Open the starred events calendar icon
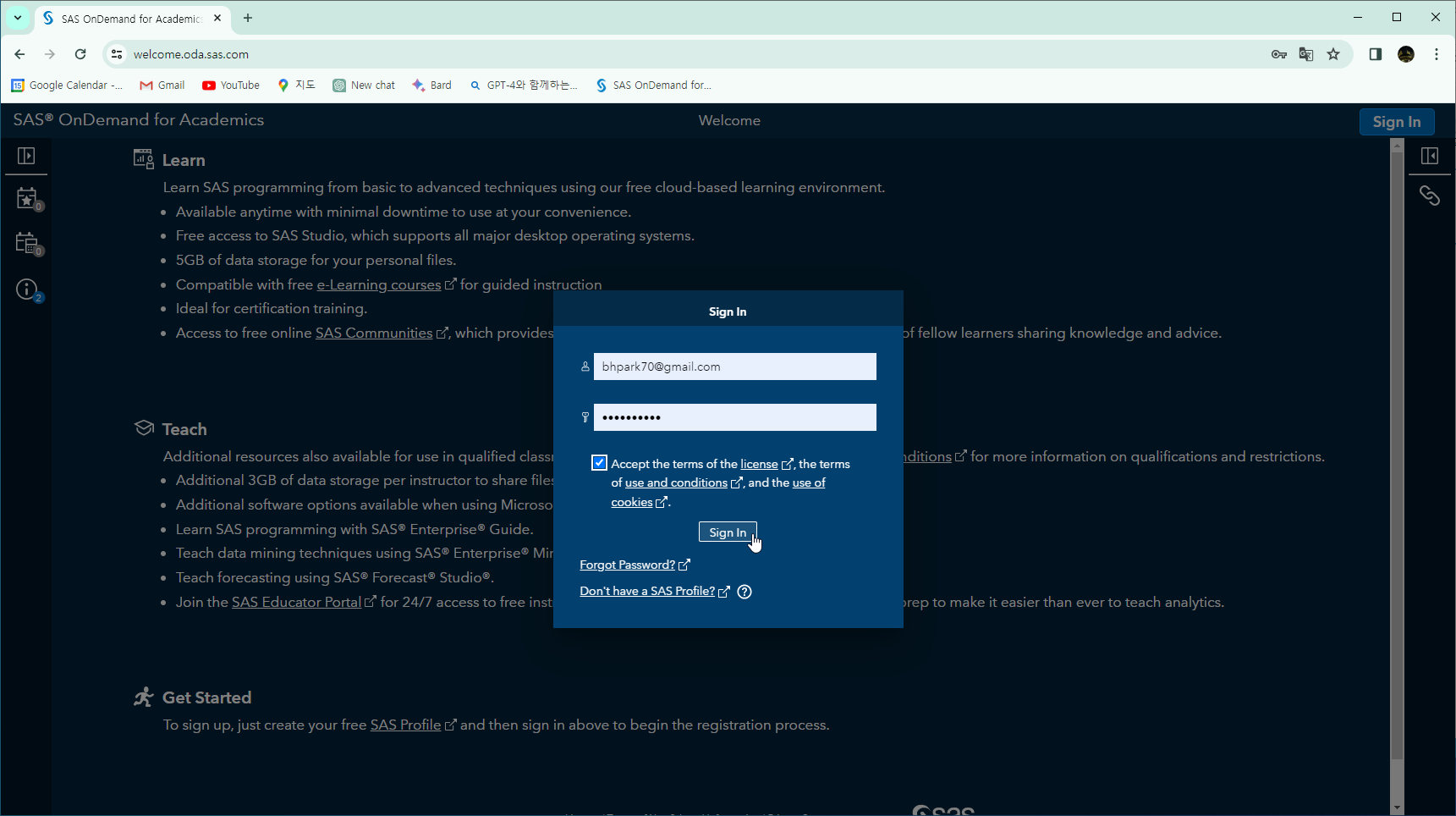Image resolution: width=1456 pixels, height=816 pixels. tap(28, 199)
